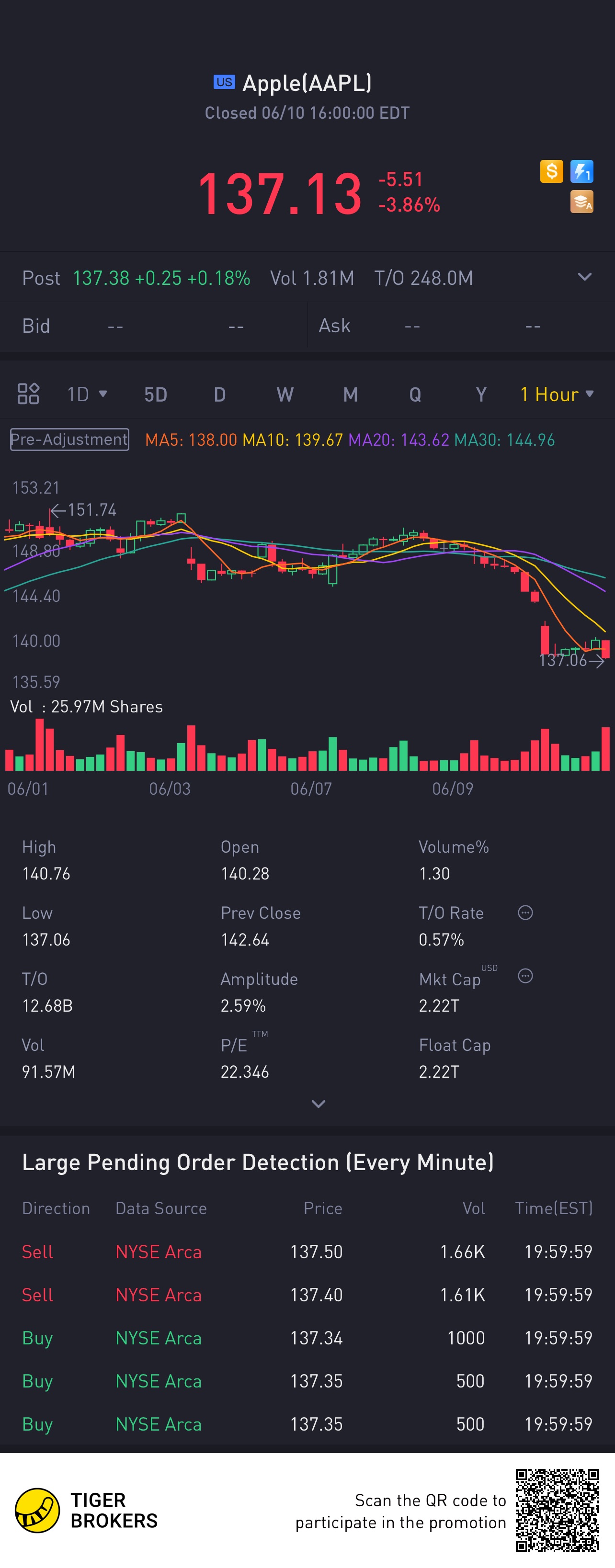Tap the orange stacked layers icon

(x=581, y=202)
